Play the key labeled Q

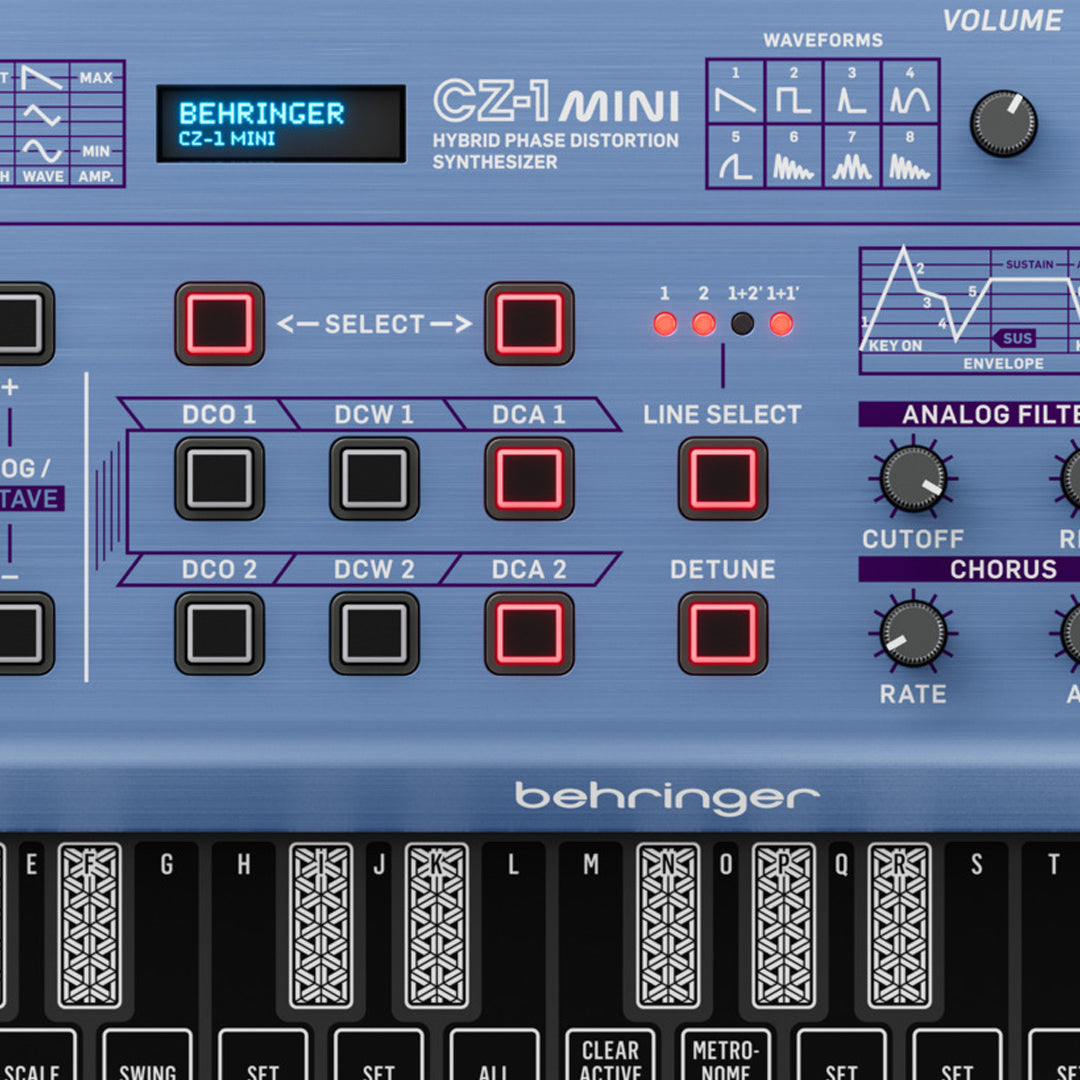click(x=842, y=930)
